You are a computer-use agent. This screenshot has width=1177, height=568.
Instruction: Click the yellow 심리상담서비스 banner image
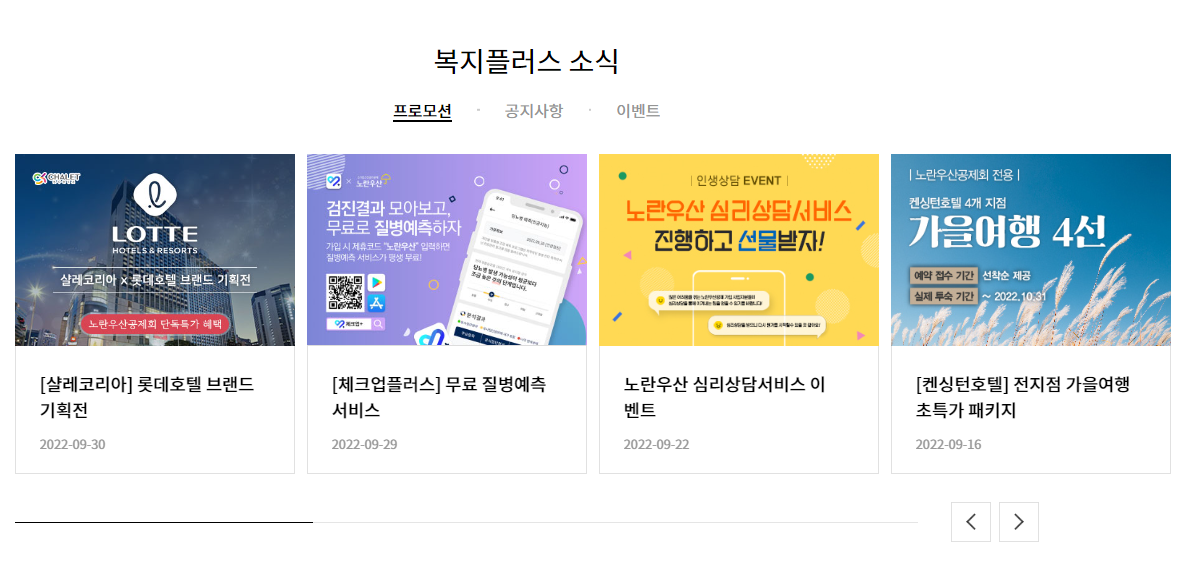click(739, 250)
